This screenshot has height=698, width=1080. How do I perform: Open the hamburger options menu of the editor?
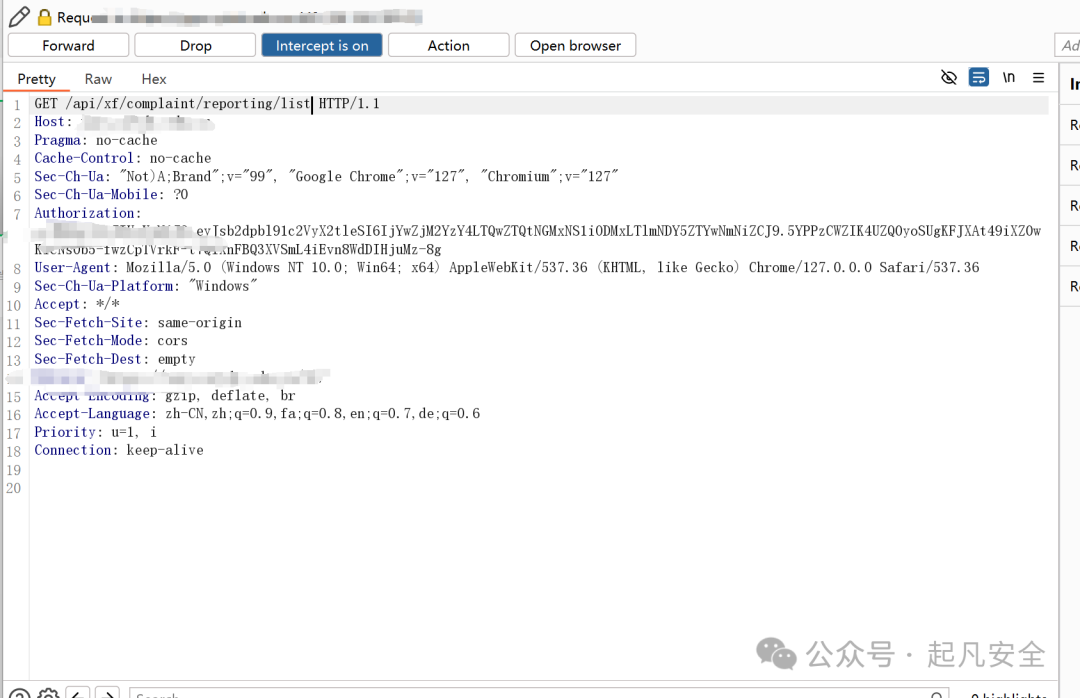click(1038, 78)
